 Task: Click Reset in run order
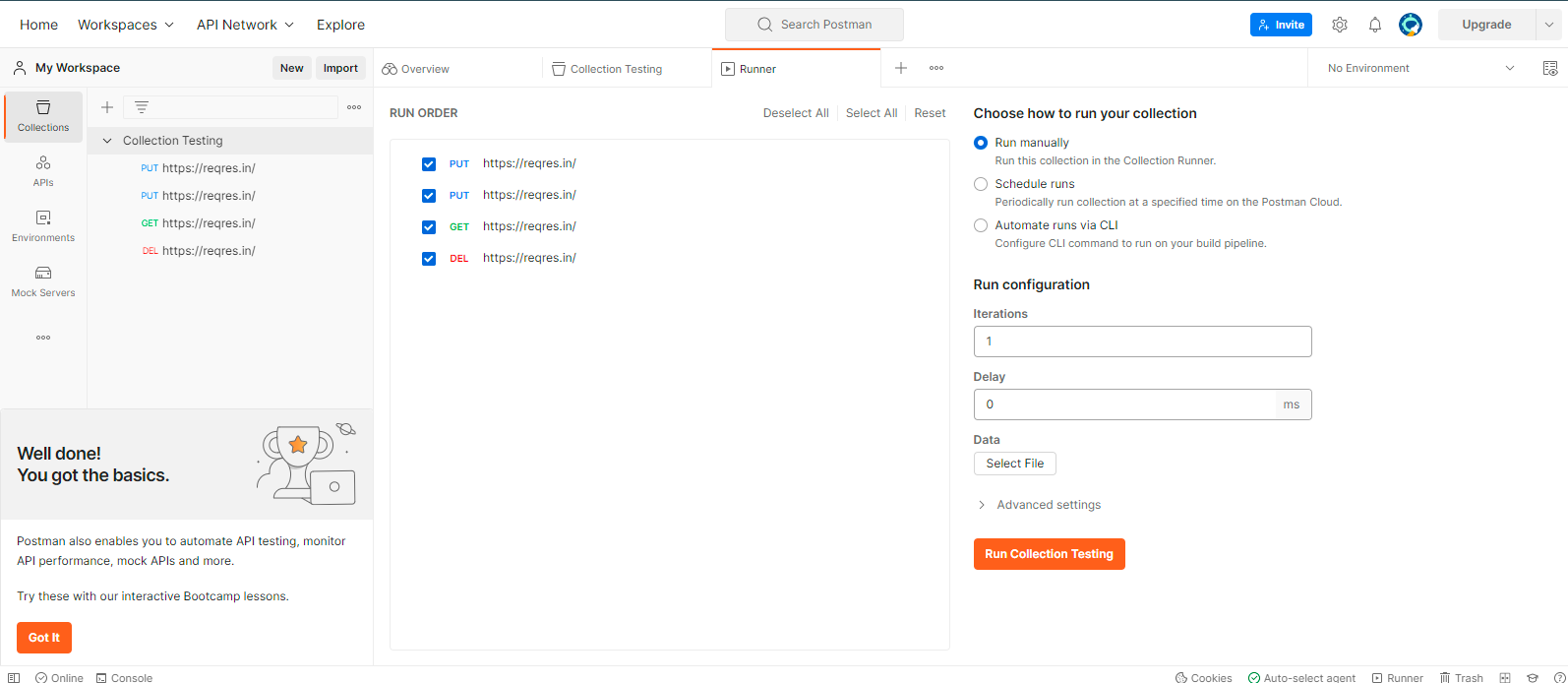(x=930, y=113)
